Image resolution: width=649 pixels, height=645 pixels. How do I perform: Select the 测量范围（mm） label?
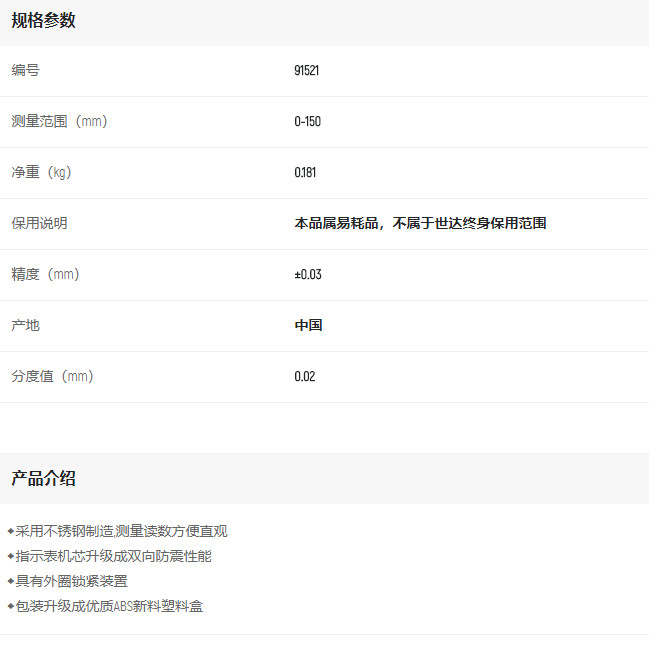59,121
